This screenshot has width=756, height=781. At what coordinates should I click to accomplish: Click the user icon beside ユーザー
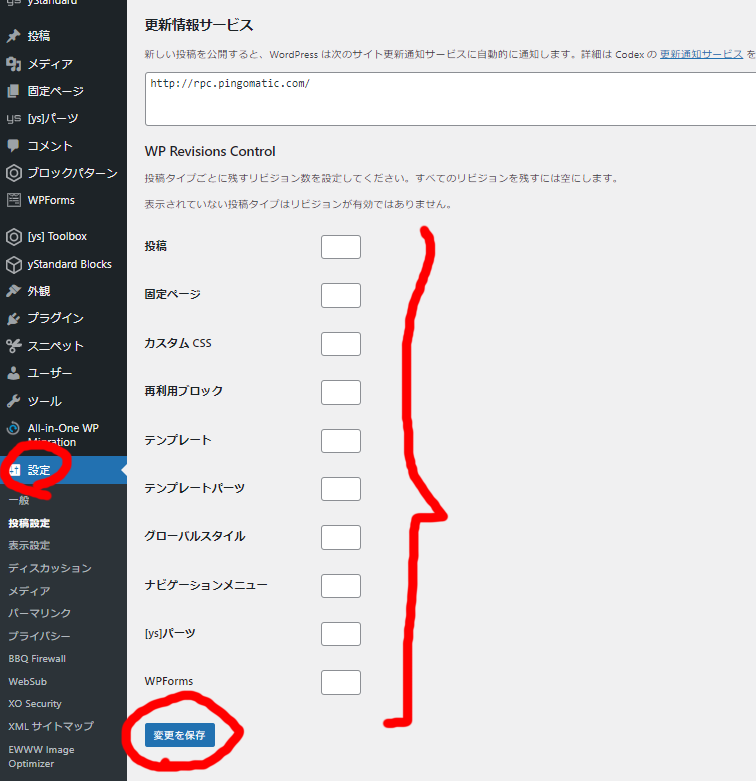pyautogui.click(x=13, y=373)
